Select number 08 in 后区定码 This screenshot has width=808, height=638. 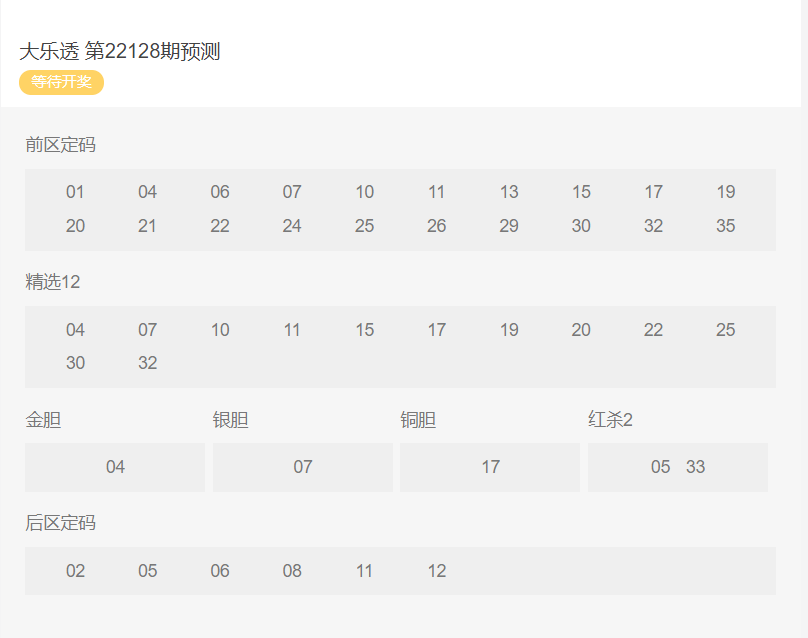[292, 571]
